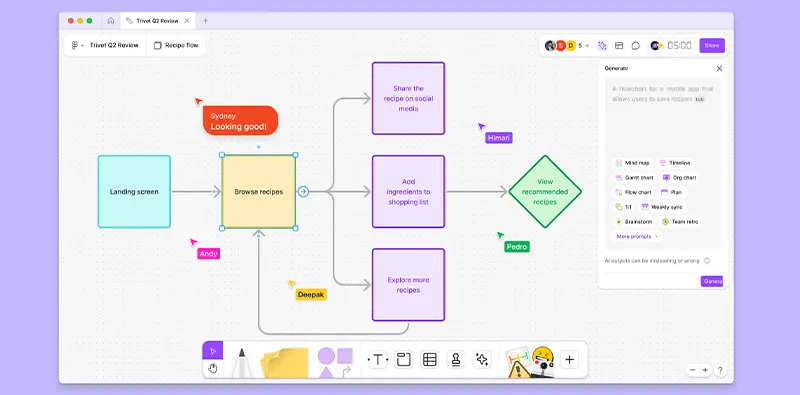This screenshot has height=395, width=800.
Task: Select the Browse recipes box
Action: pyautogui.click(x=259, y=192)
